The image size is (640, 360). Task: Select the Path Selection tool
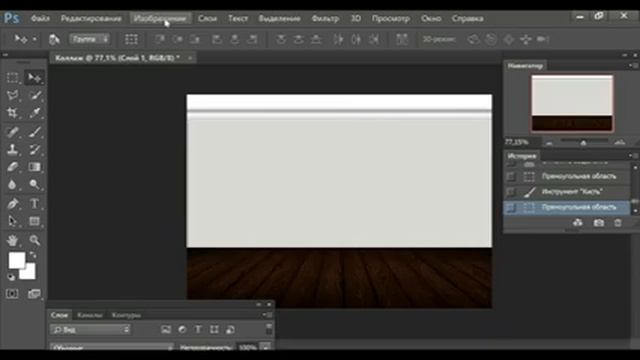pyautogui.click(x=12, y=221)
